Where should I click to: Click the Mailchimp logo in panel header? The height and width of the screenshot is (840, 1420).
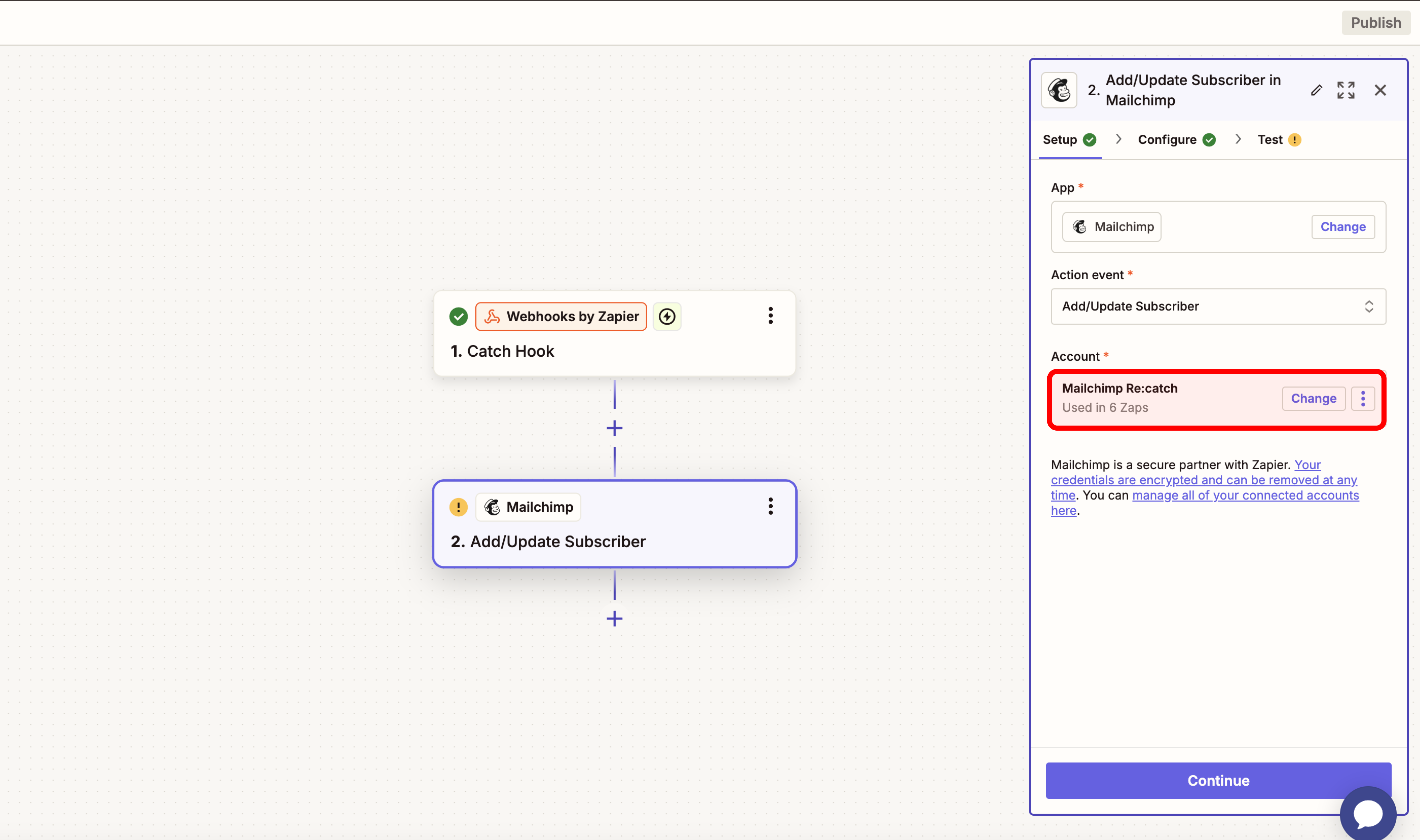[1059, 91]
